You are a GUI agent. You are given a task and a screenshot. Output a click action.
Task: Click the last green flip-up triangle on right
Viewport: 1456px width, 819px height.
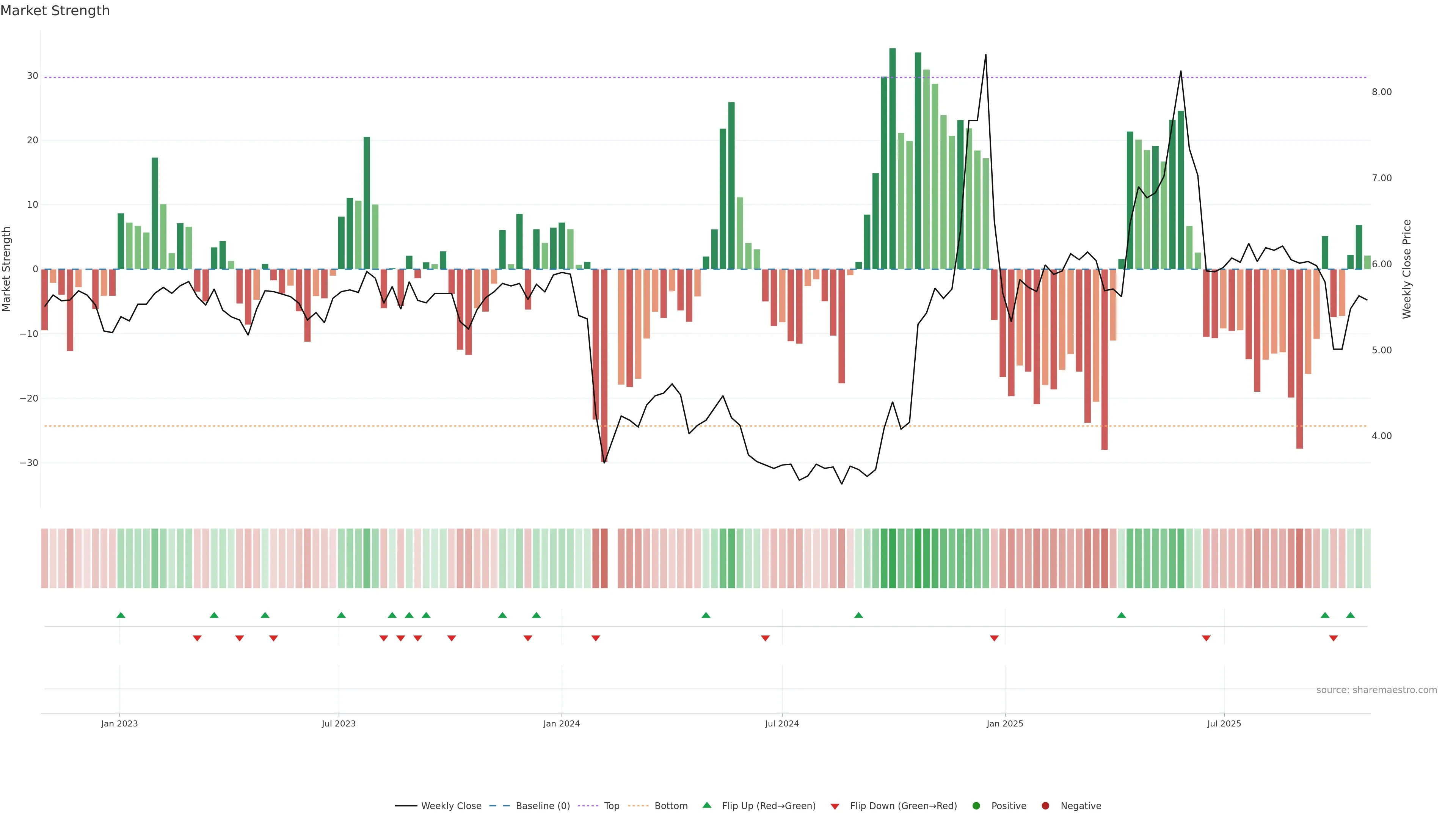(x=1350, y=615)
